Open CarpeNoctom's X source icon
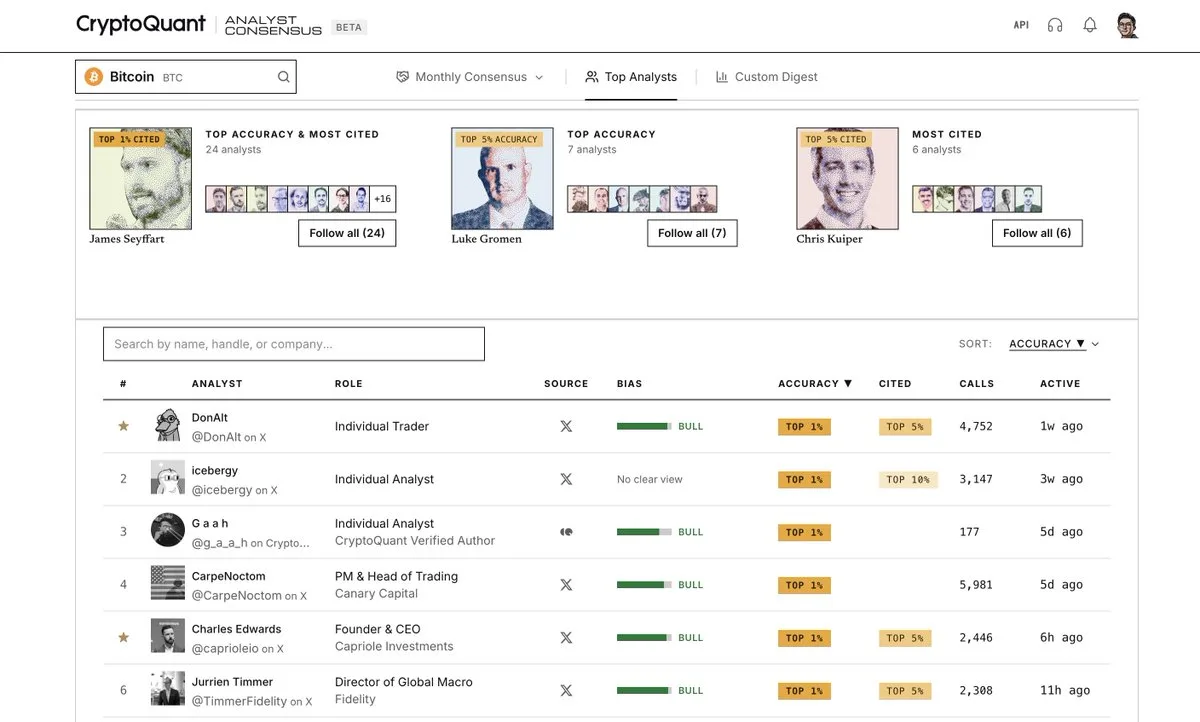Viewport: 1200px width, 722px height. coord(566,585)
